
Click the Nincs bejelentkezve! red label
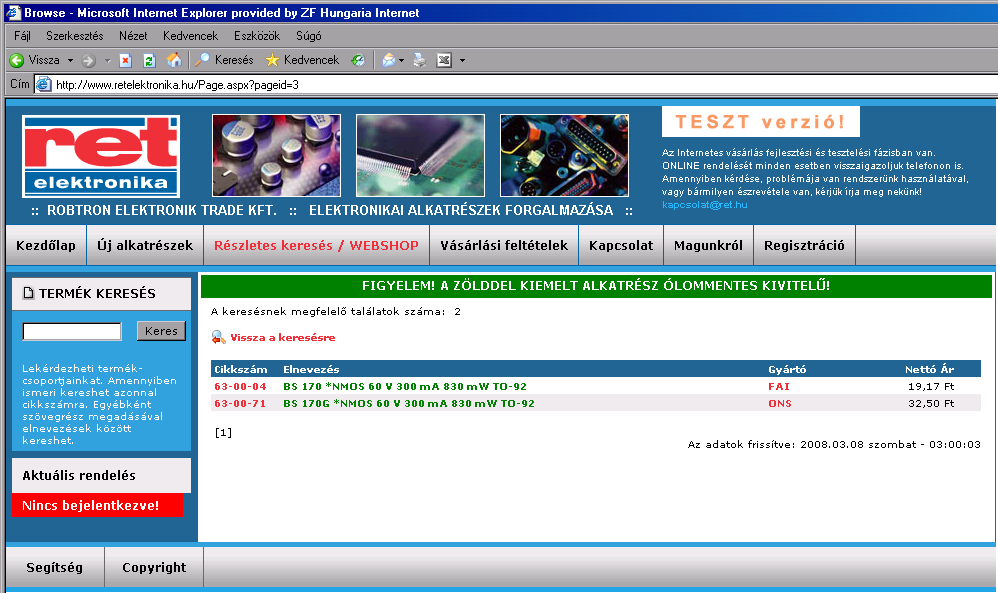click(97, 505)
